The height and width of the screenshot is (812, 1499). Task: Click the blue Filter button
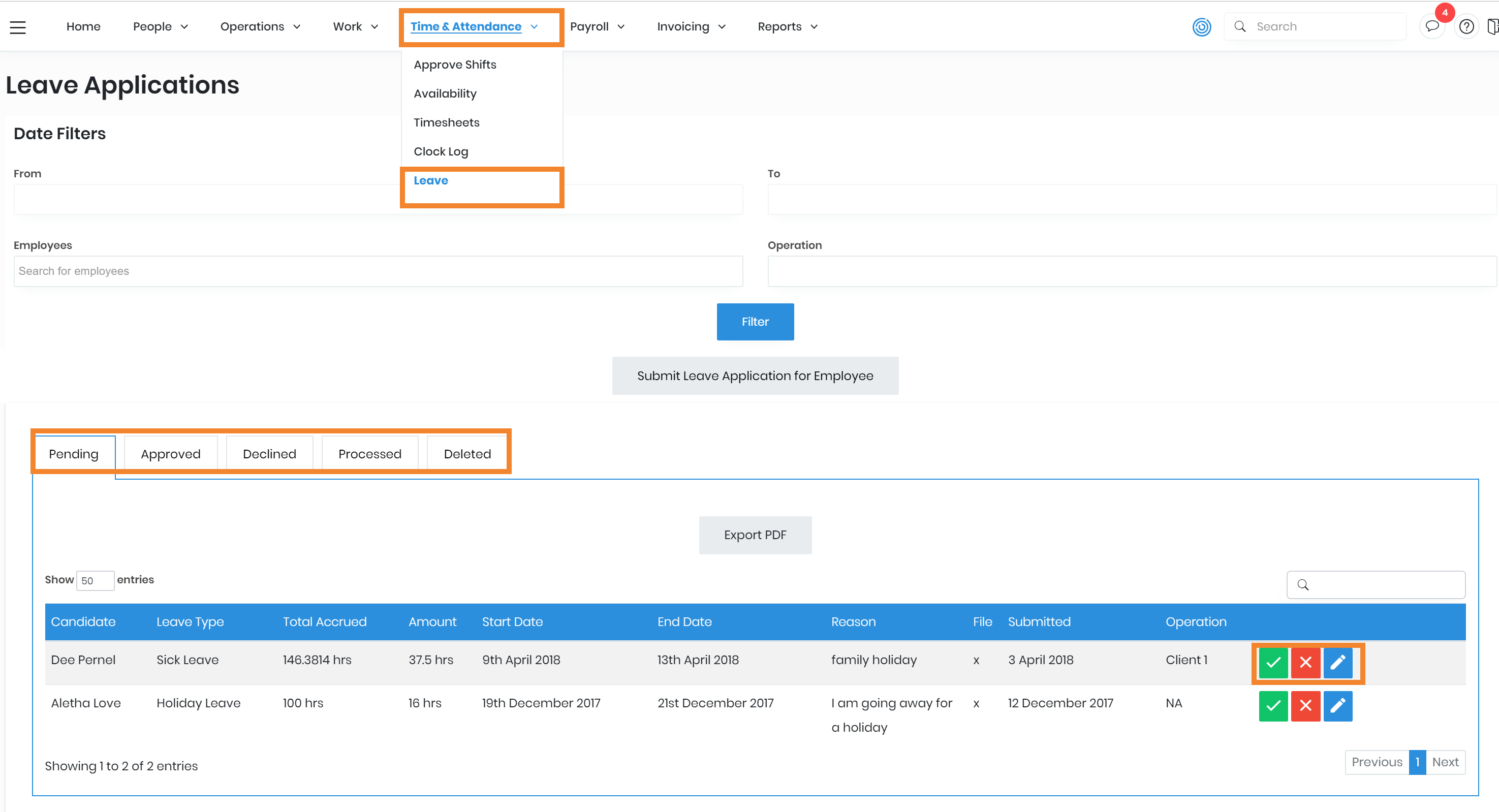click(x=755, y=321)
